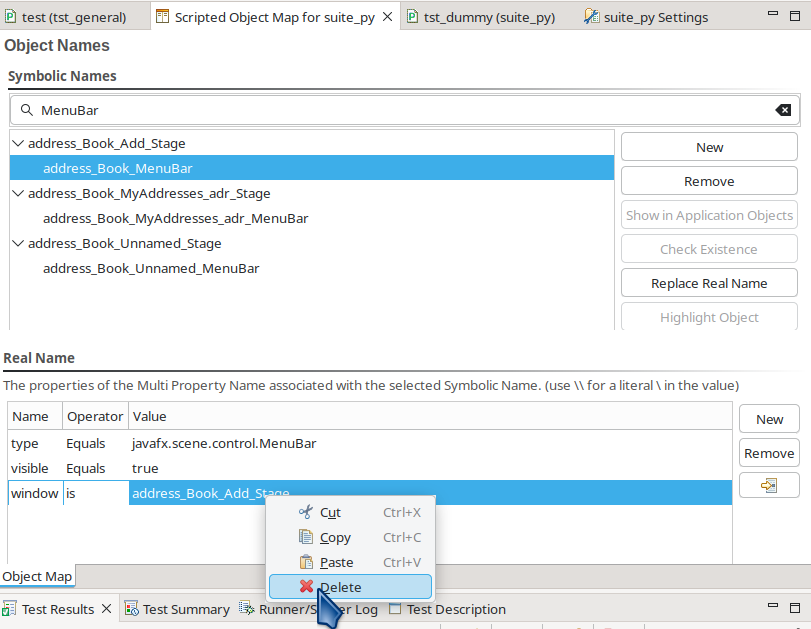Select address_Book_Unnamed_MenuBar in the tree
Viewport: 811px width, 629px height.
tap(151, 268)
